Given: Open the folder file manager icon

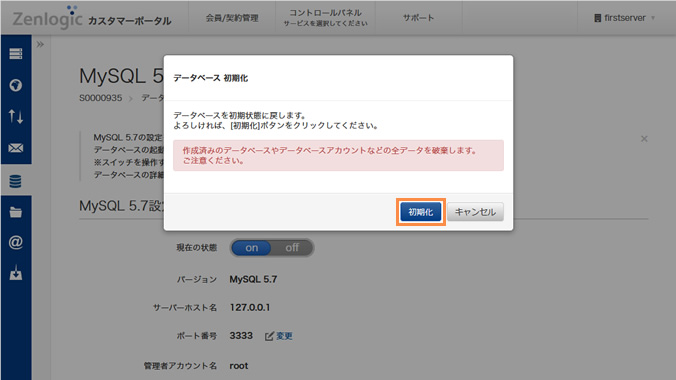Looking at the screenshot, I should point(16,212).
